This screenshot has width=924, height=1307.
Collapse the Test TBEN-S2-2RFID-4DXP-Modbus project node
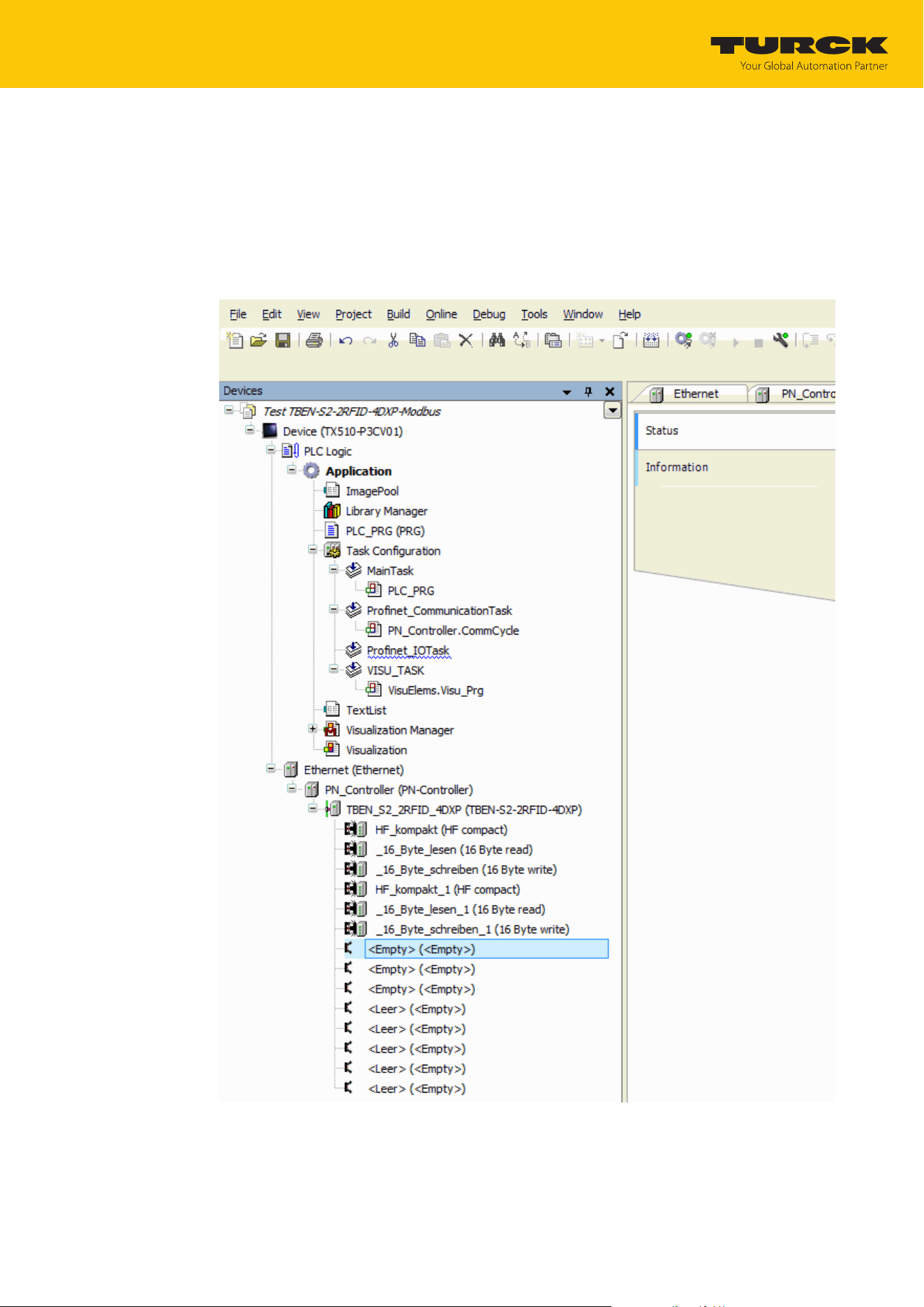click(x=229, y=410)
